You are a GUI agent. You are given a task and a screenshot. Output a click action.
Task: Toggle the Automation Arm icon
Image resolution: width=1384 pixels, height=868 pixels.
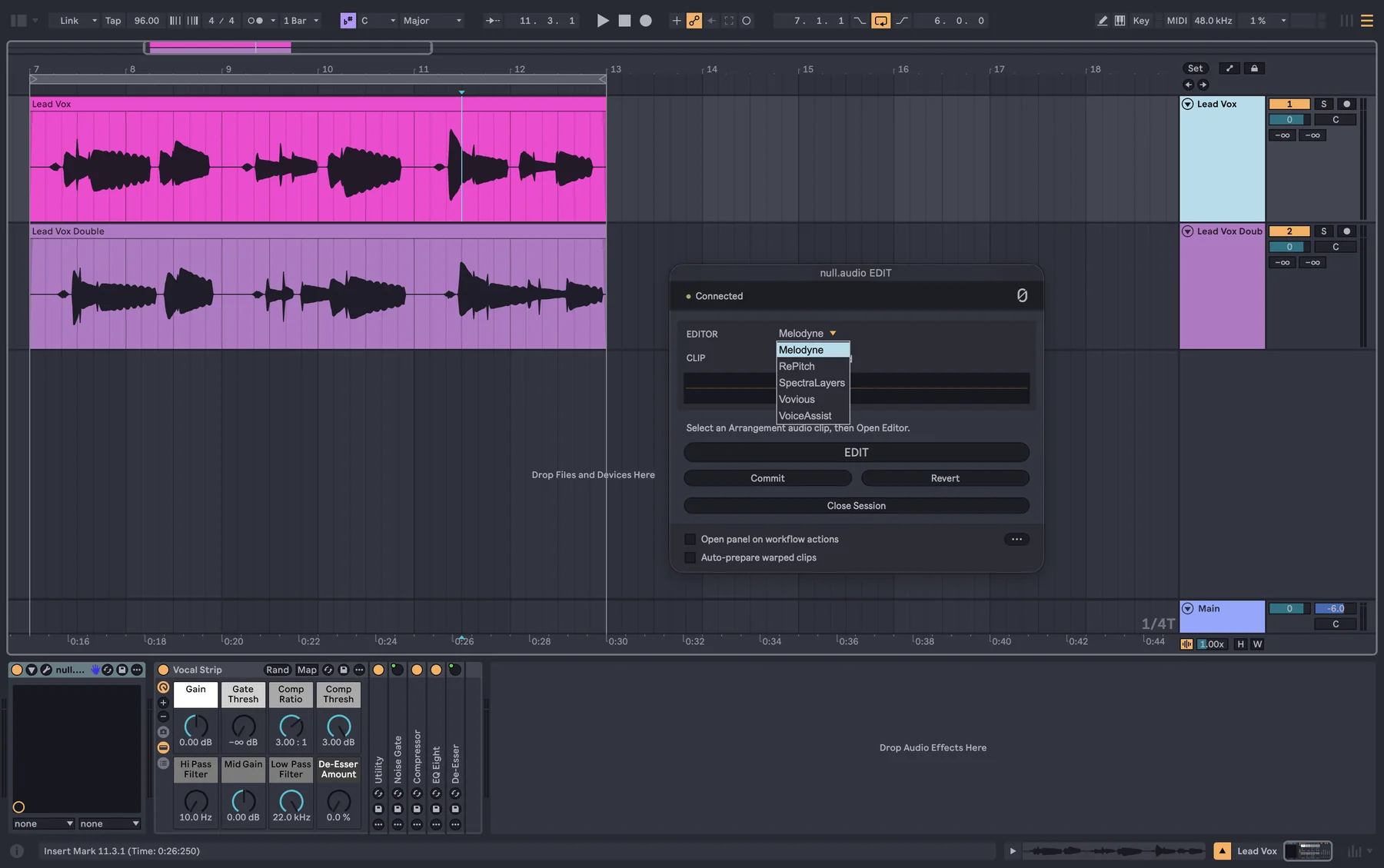tap(694, 21)
